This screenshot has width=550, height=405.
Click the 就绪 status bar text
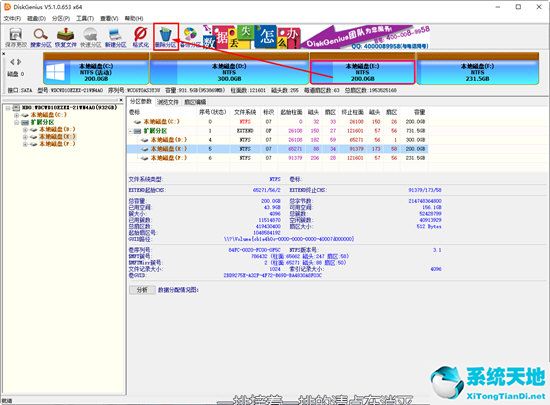coord(7,400)
